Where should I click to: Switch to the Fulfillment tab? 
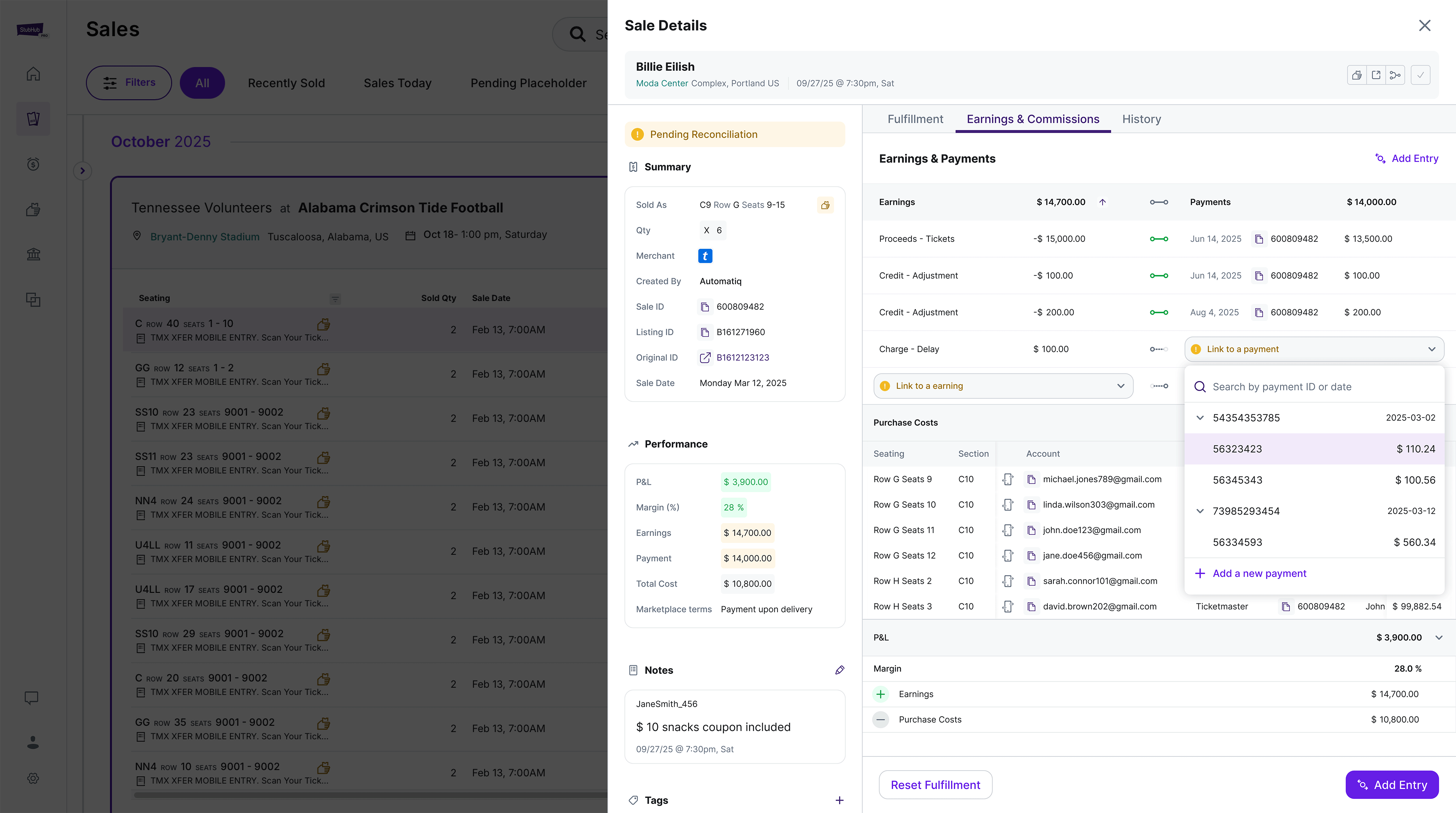point(915,119)
